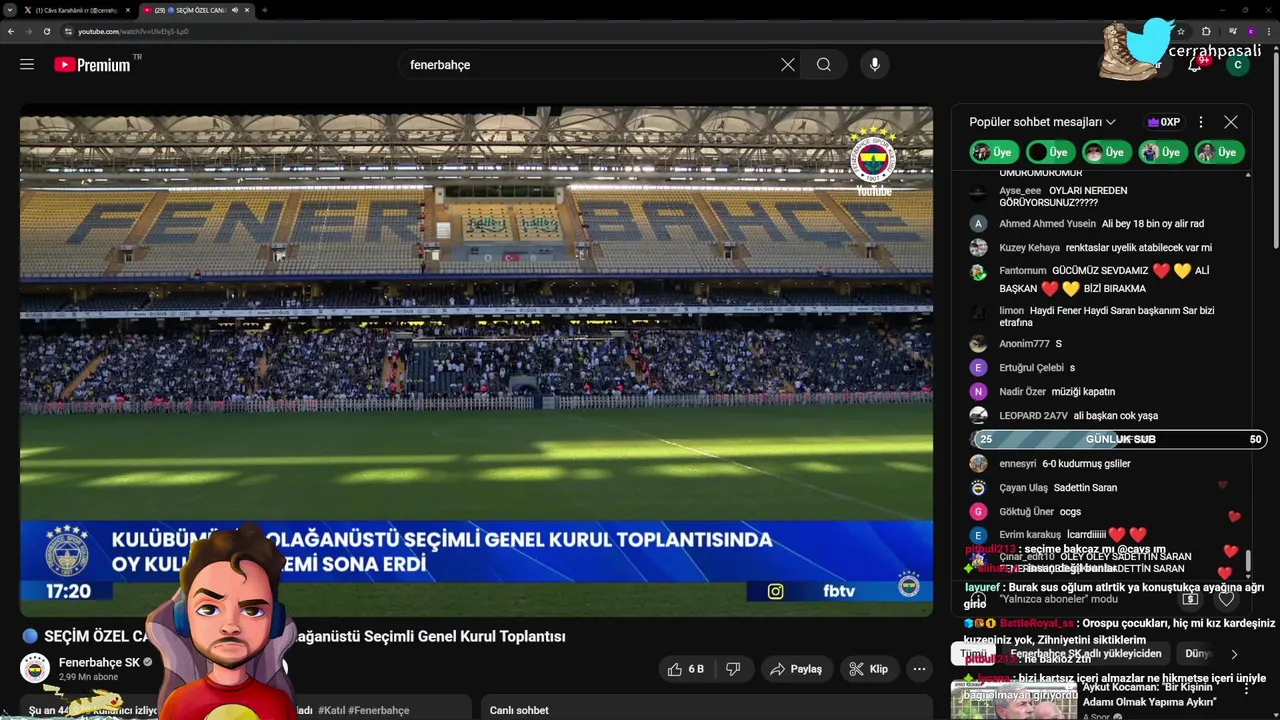Click the GÜNLÜK SUB progress bar
This screenshot has width=1280, height=720.
[1120, 439]
